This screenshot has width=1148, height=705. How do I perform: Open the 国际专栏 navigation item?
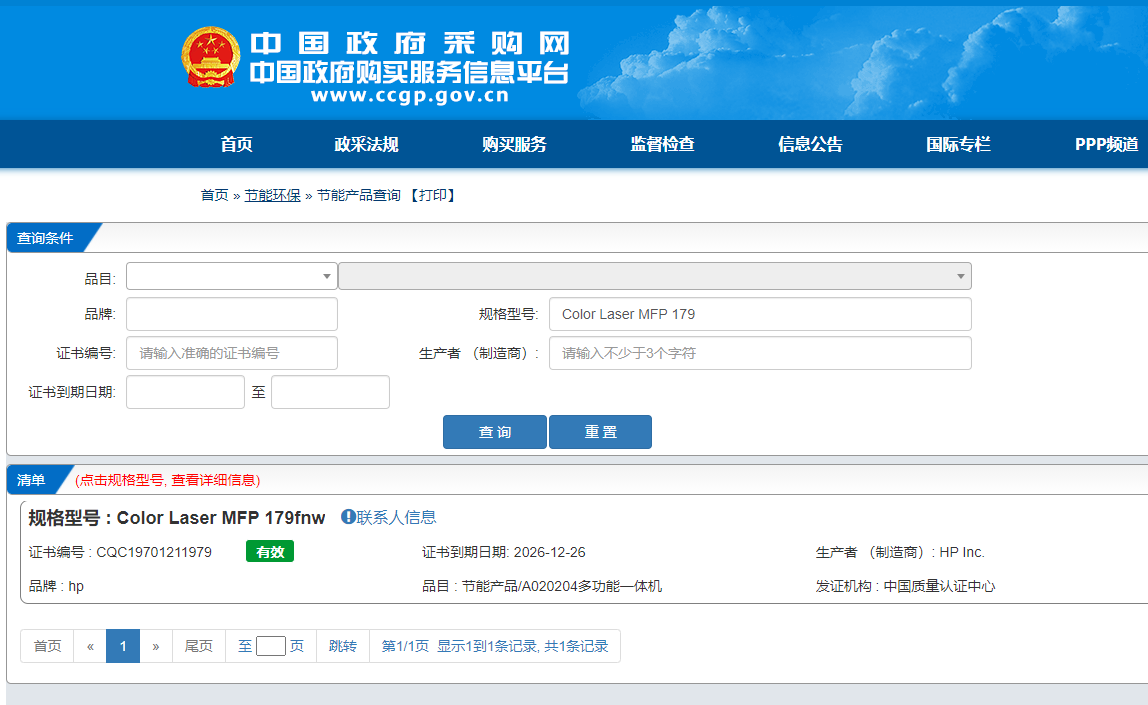(958, 144)
